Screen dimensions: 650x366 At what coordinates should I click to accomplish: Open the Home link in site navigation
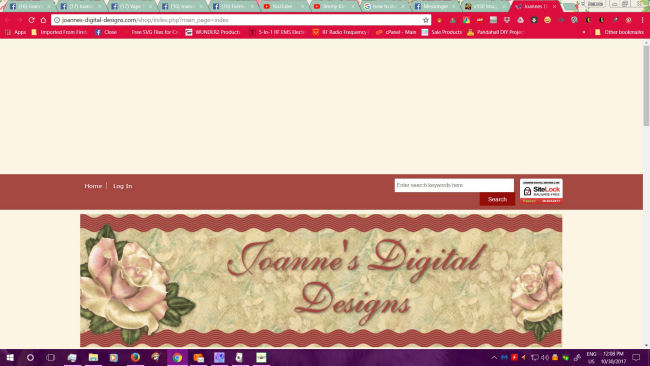tap(93, 186)
